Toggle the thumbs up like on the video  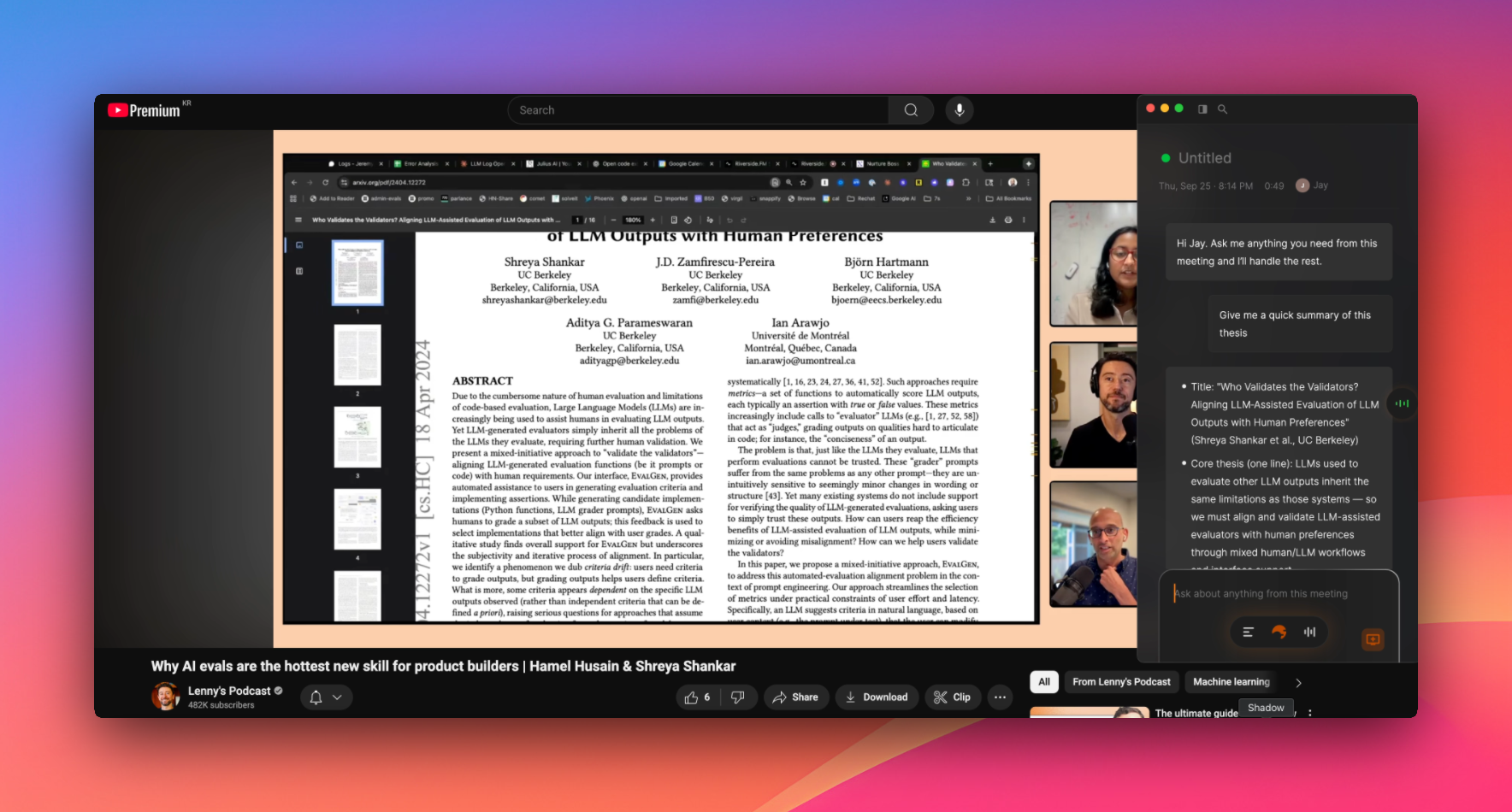pyautogui.click(x=691, y=697)
